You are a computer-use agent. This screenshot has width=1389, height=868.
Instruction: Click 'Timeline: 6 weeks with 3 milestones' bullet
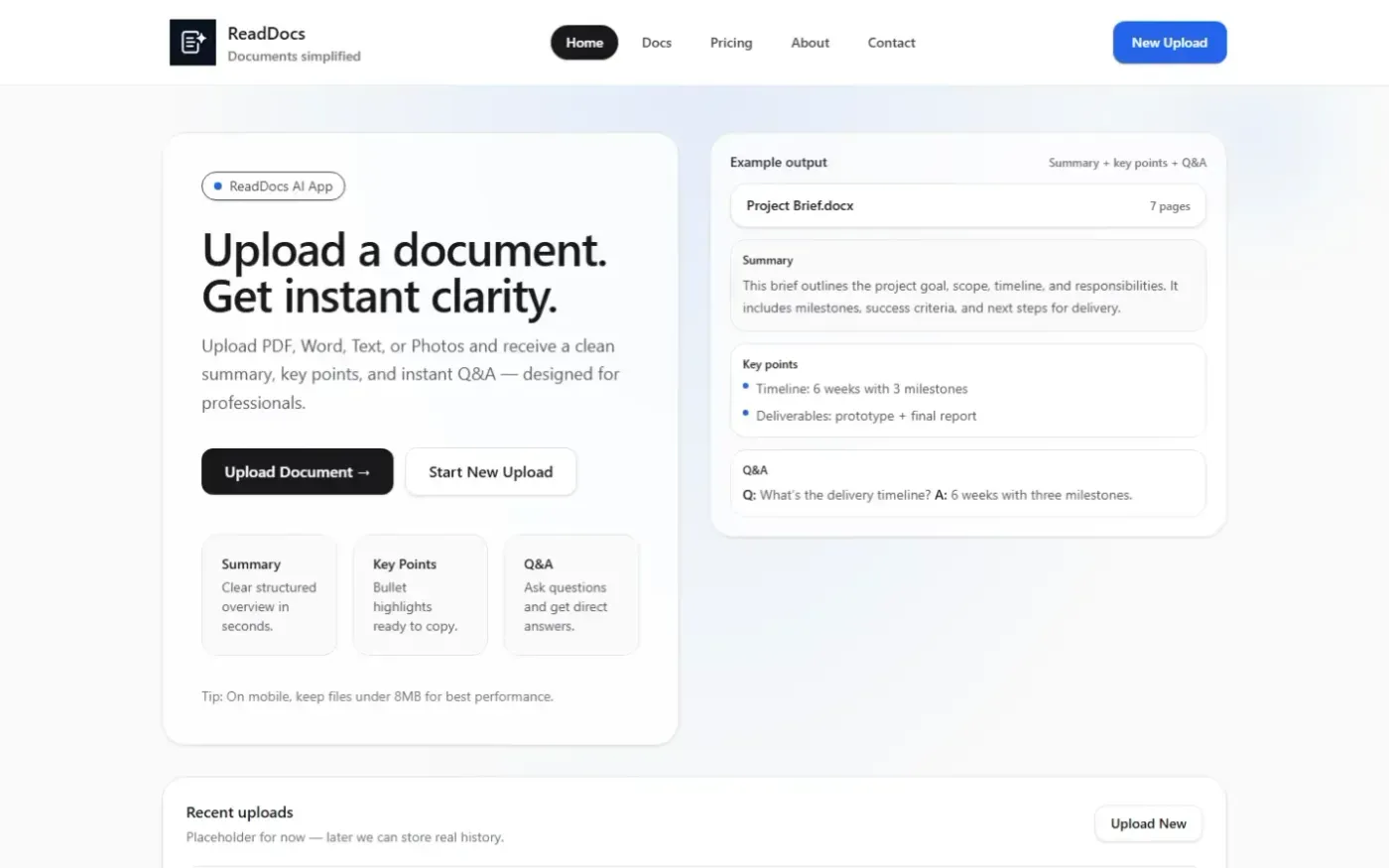(861, 389)
